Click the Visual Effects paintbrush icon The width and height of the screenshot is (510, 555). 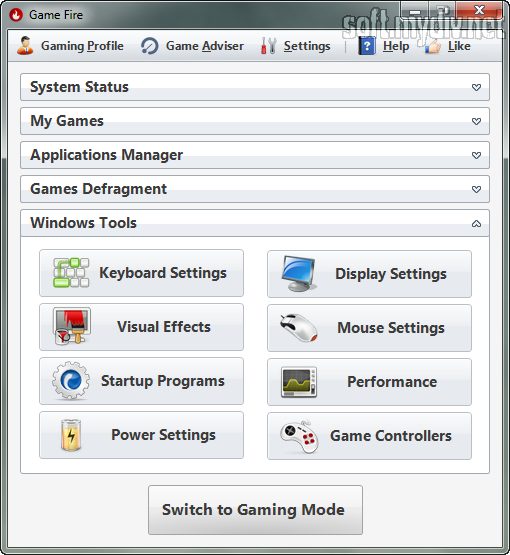coord(72,326)
